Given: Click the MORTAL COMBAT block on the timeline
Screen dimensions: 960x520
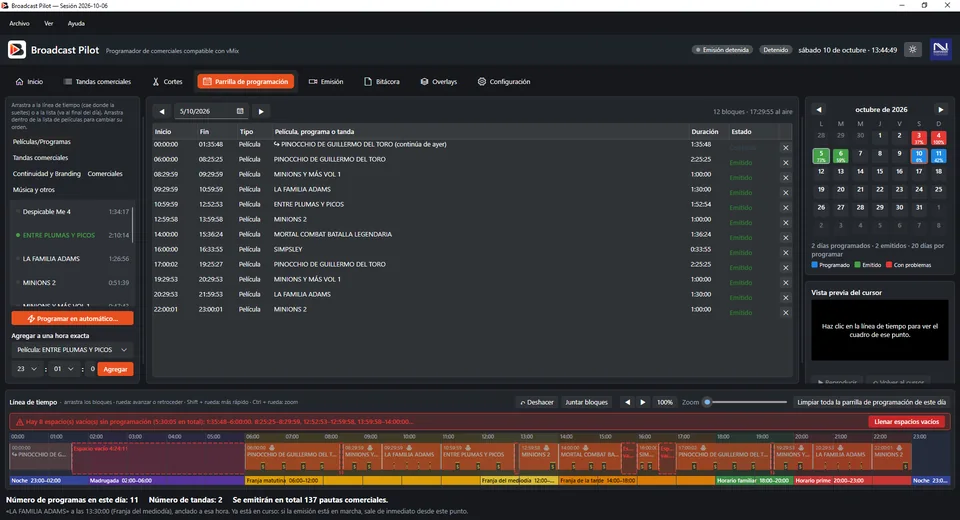Looking at the screenshot, I should (589, 458).
